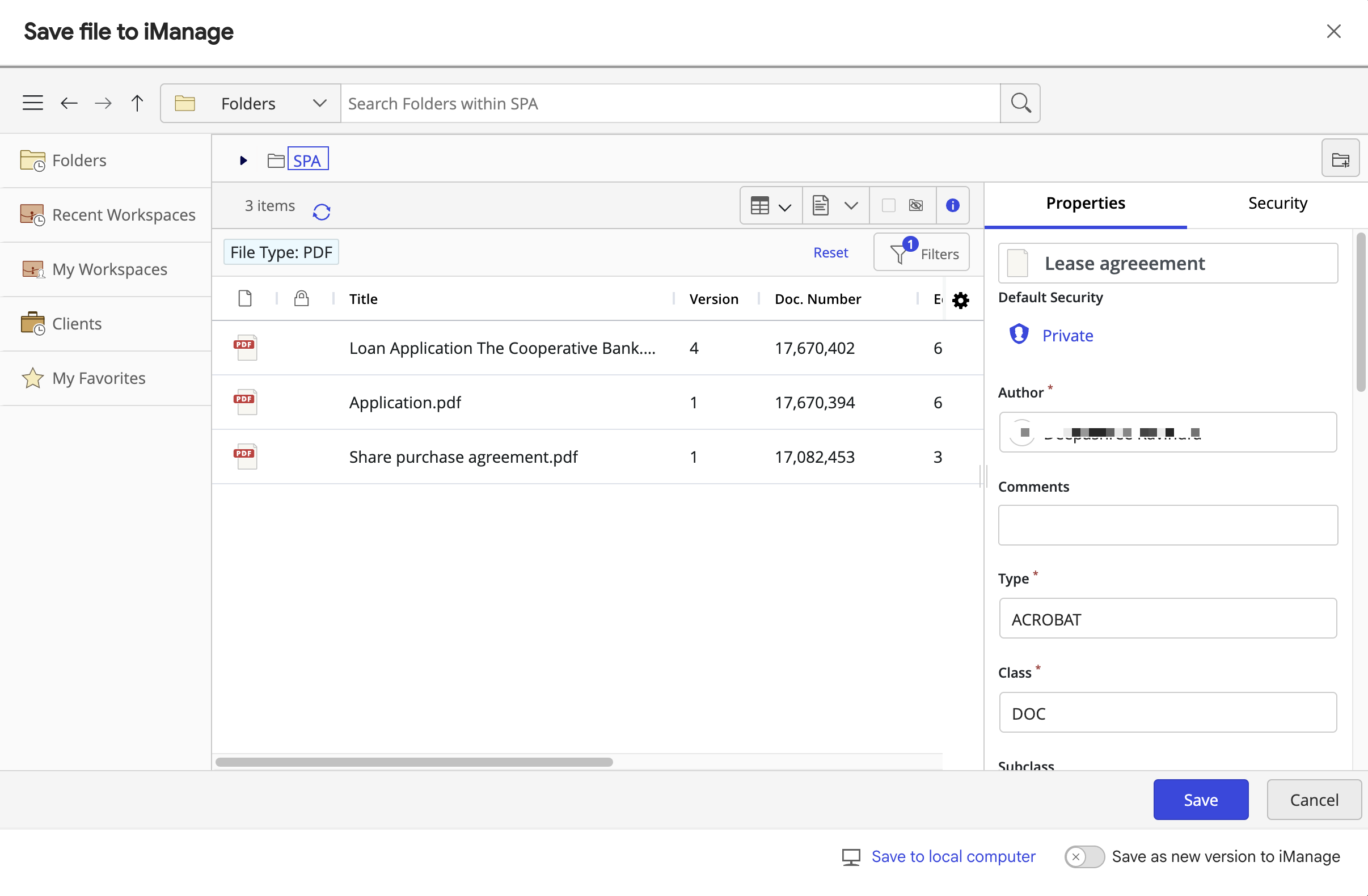The width and height of the screenshot is (1368, 896).
Task: Click the new folder icon
Action: (x=1340, y=159)
